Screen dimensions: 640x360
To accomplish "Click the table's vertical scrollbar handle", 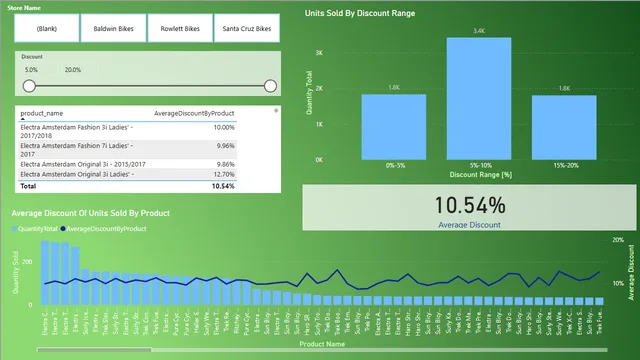I will click(276, 111).
